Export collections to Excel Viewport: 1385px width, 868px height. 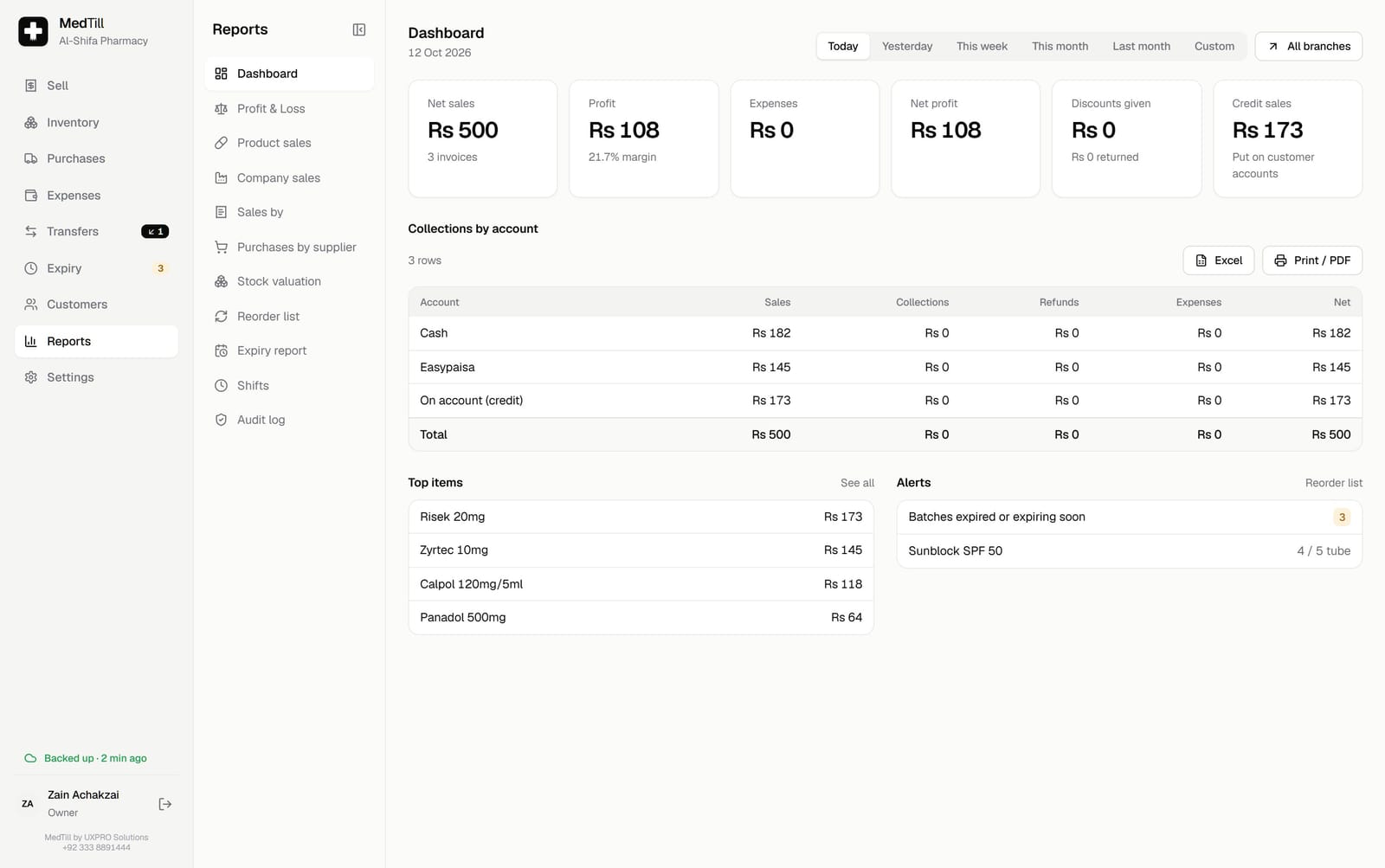[x=1218, y=260]
